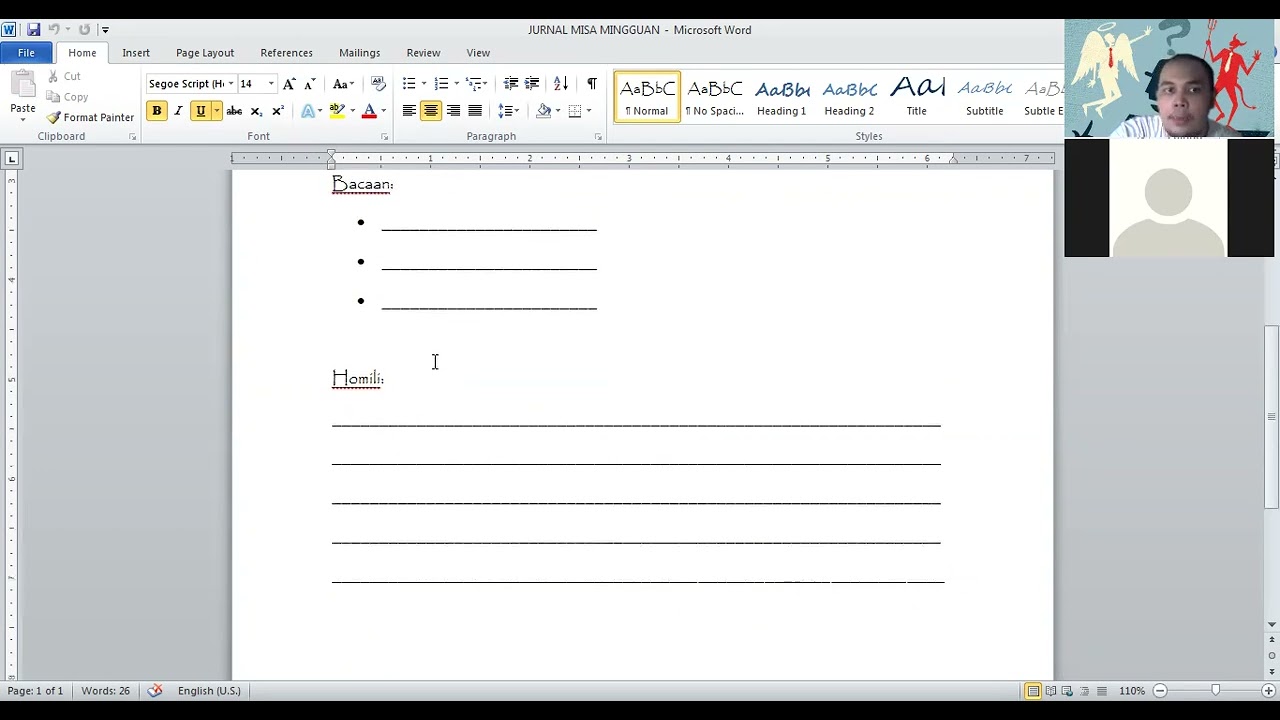Image resolution: width=1280 pixels, height=720 pixels.
Task: Open the font name dropdown
Action: [x=231, y=84]
